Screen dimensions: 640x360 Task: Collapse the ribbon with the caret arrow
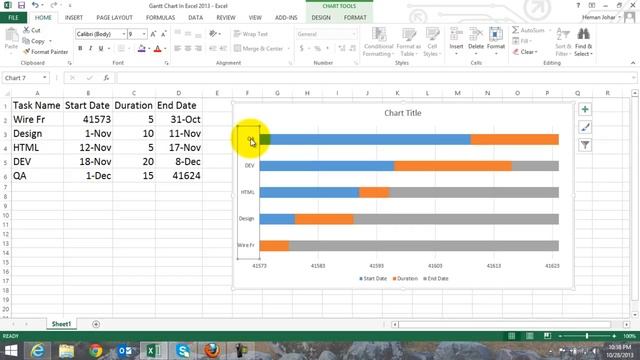(x=633, y=63)
